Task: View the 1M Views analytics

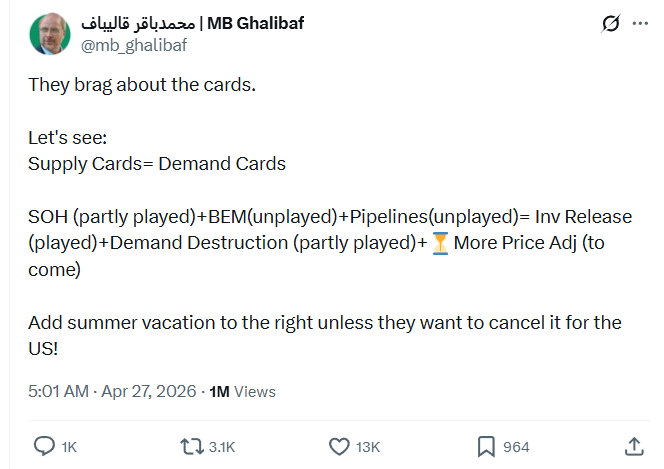Action: tap(243, 392)
